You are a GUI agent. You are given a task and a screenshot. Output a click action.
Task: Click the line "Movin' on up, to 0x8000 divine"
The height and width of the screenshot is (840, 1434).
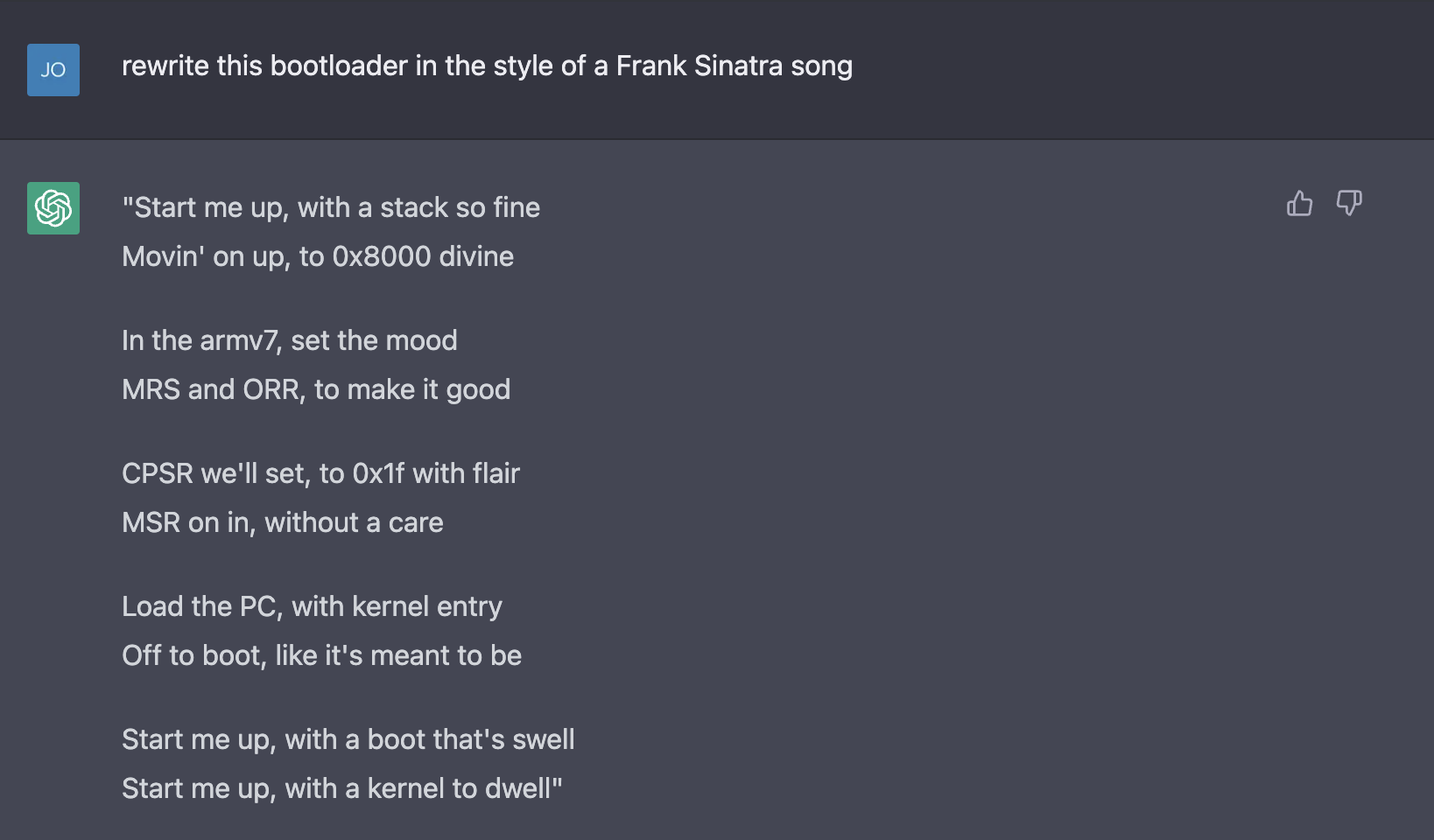(x=318, y=257)
